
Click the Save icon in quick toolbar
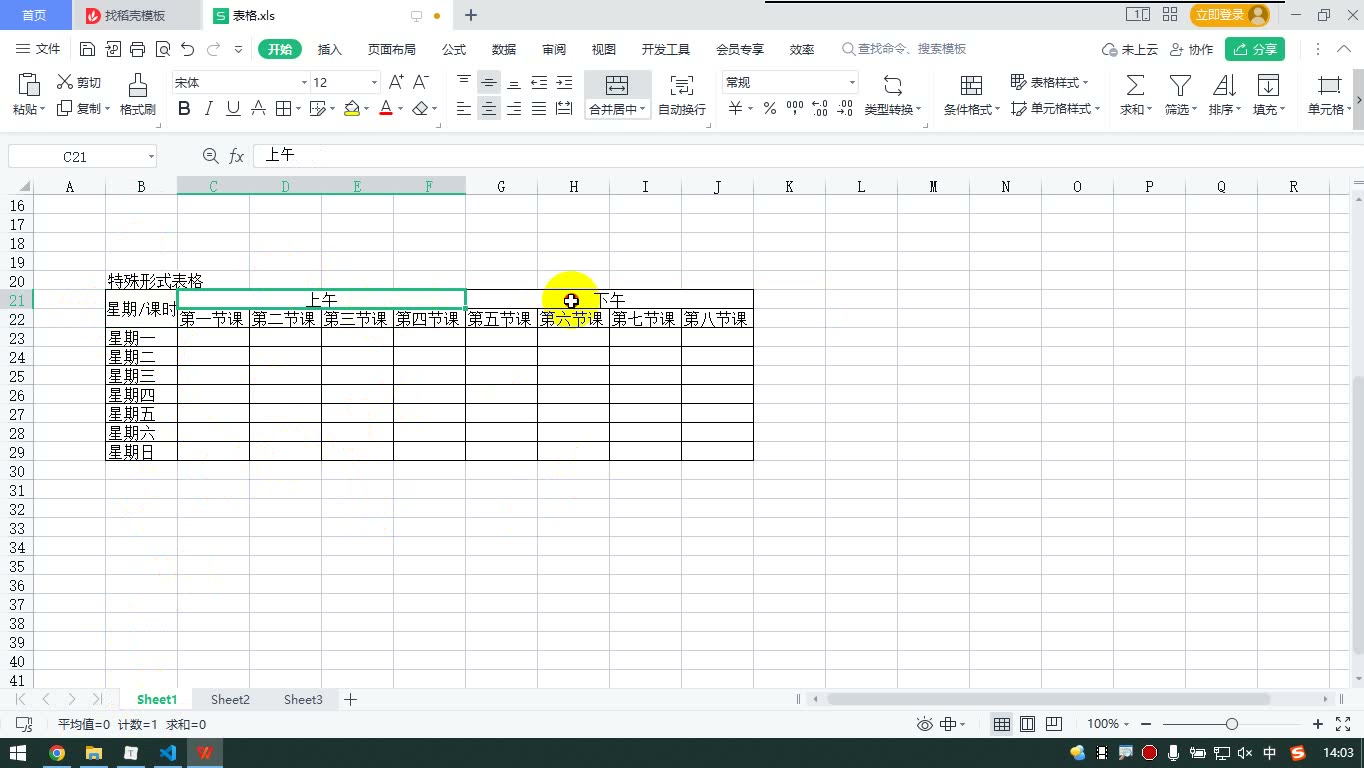point(87,49)
